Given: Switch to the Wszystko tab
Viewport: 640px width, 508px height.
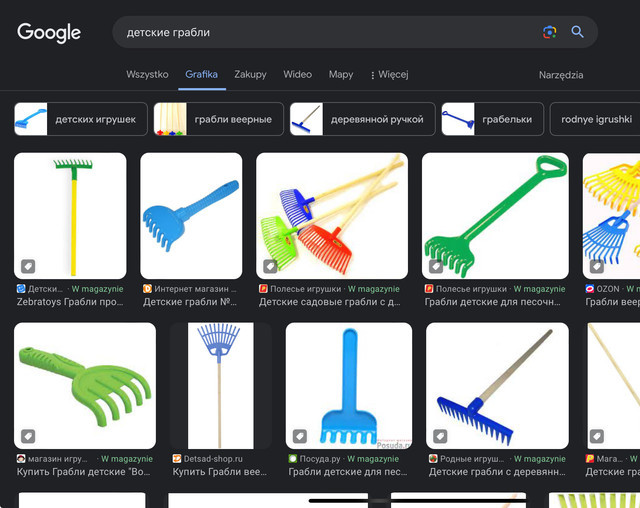Looking at the screenshot, I should [x=147, y=75].
